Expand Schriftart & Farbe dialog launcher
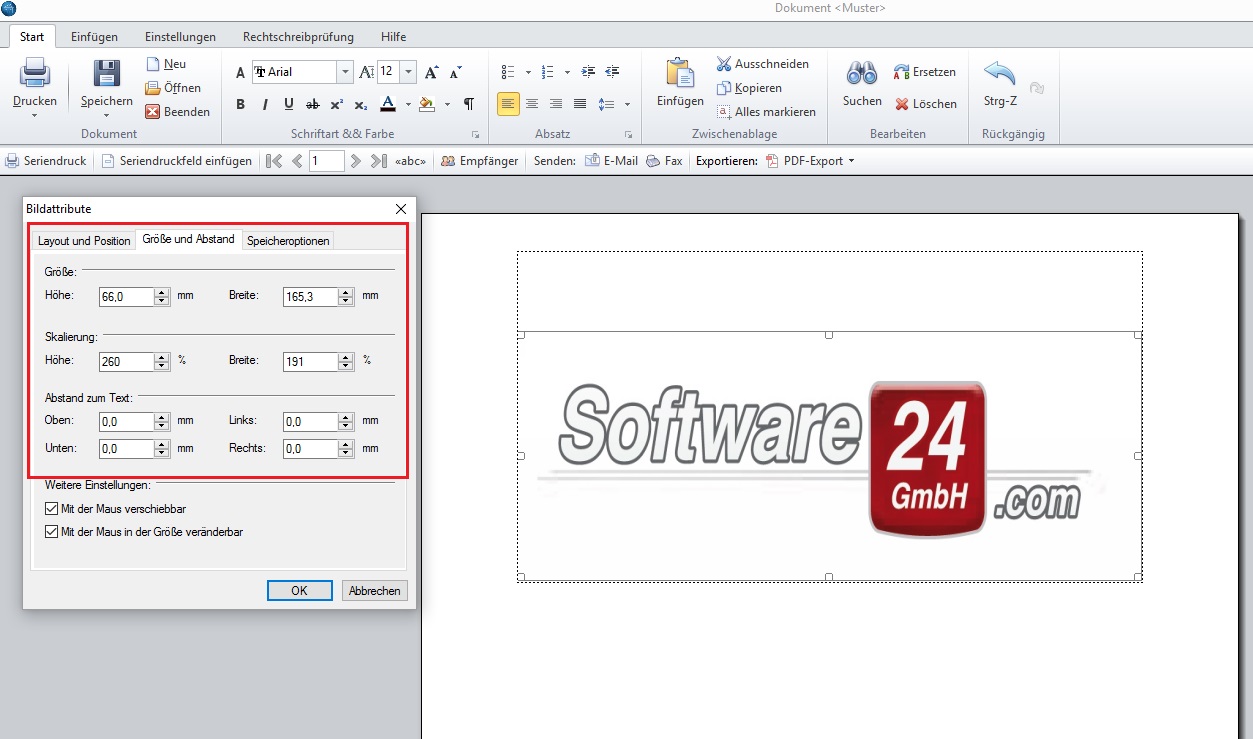The width and height of the screenshot is (1253, 739). 476,134
